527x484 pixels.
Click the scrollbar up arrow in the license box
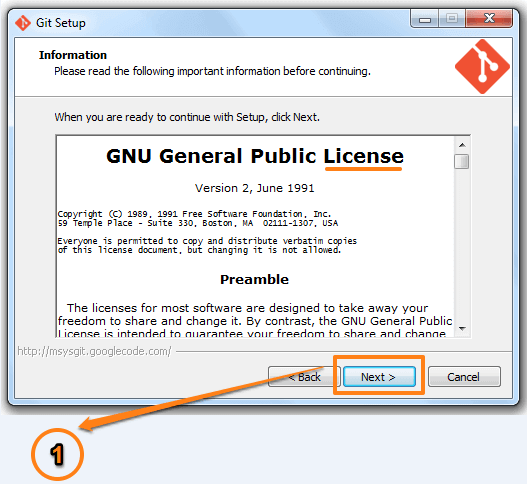pyautogui.click(x=462, y=145)
